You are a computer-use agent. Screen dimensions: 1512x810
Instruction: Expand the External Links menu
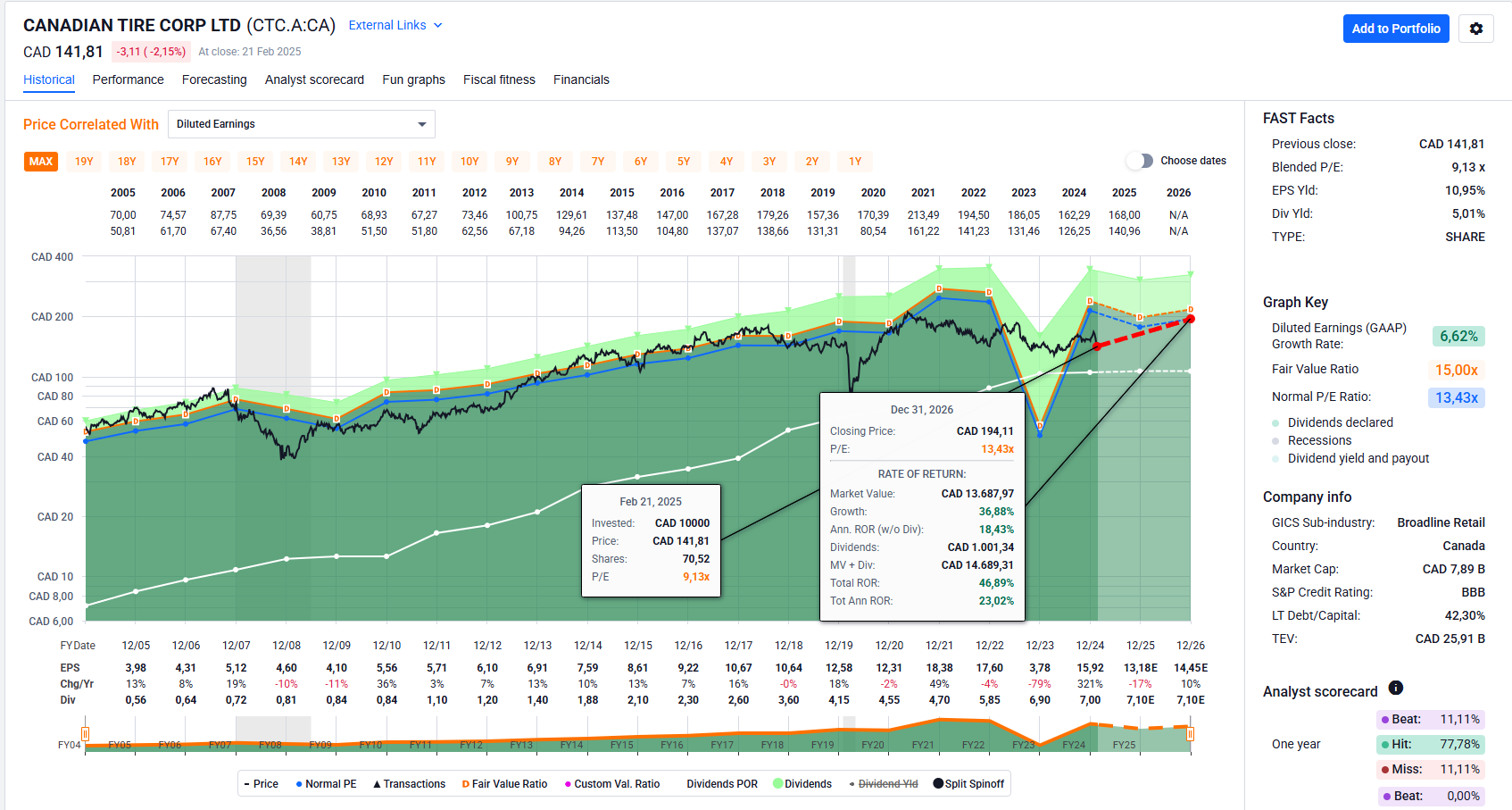(x=395, y=25)
